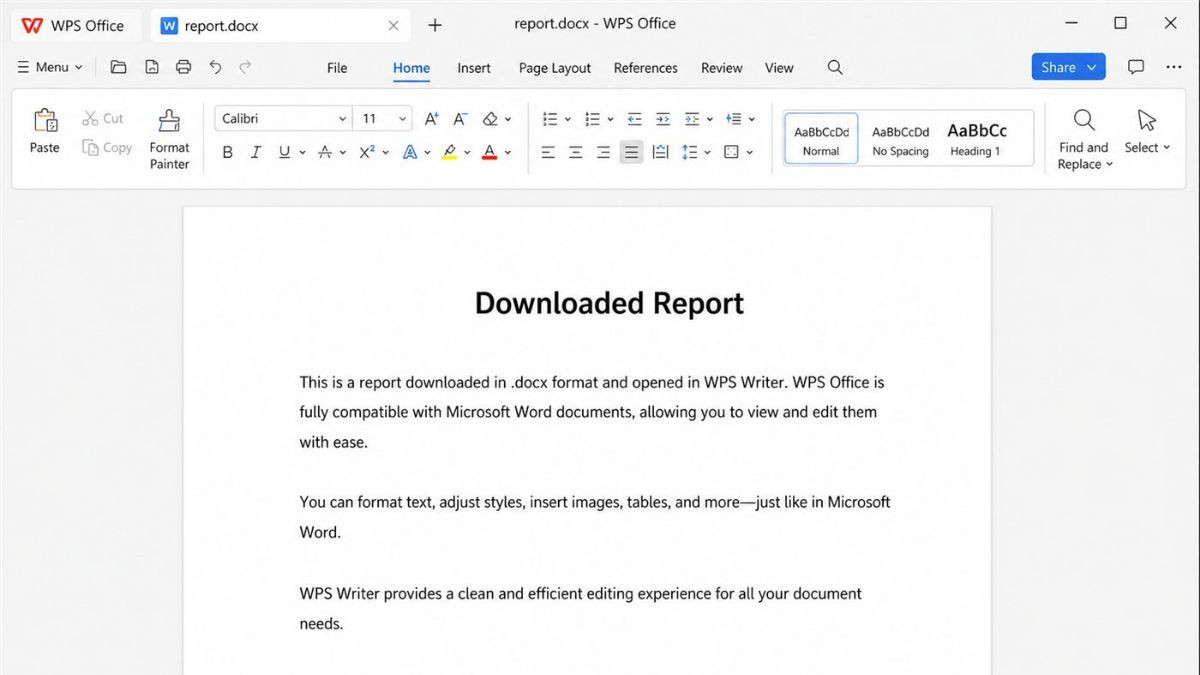The image size is (1200, 675).
Task: Click the Print icon in quick toolbar
Action: 183,67
